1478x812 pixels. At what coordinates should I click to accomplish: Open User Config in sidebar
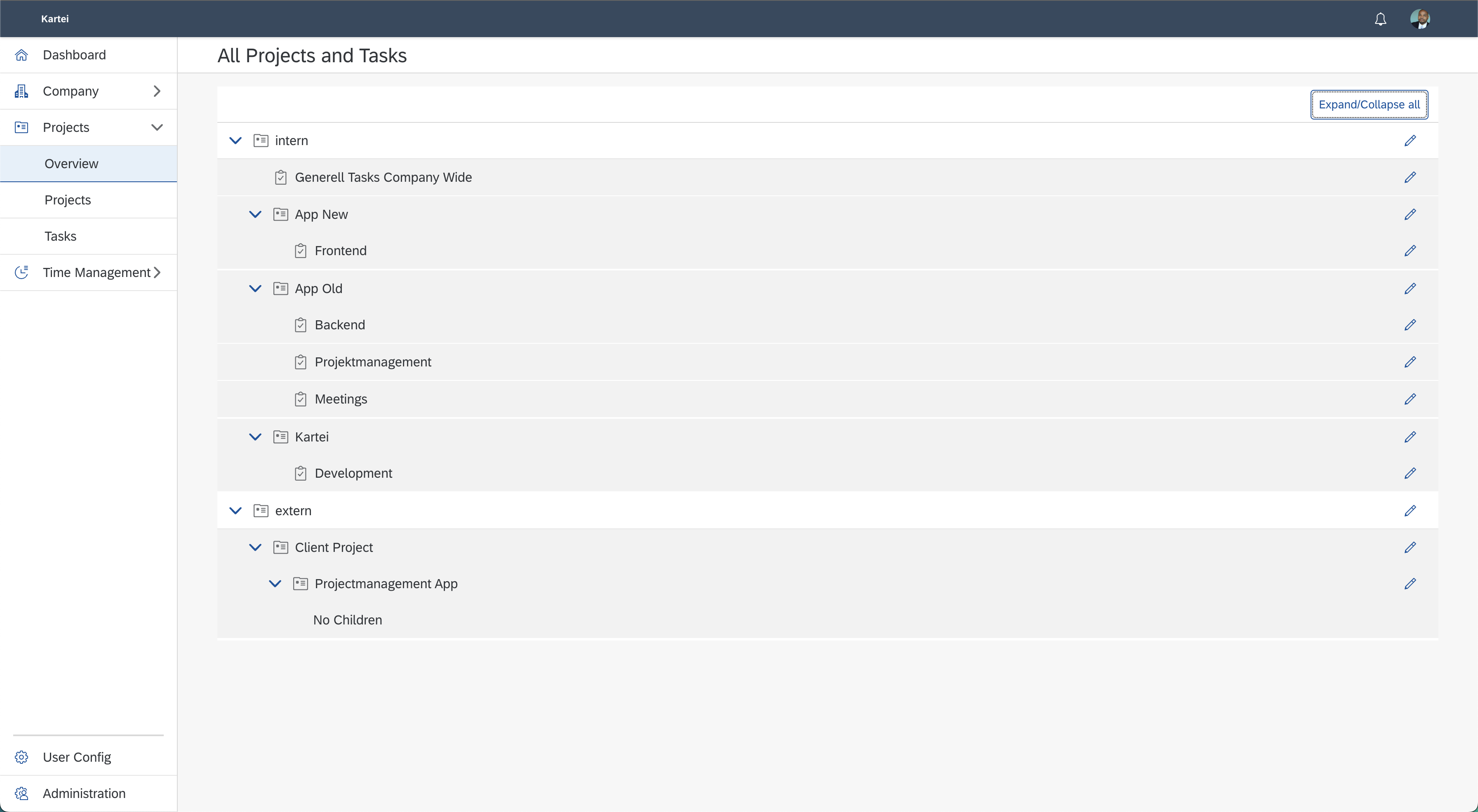click(x=88, y=757)
